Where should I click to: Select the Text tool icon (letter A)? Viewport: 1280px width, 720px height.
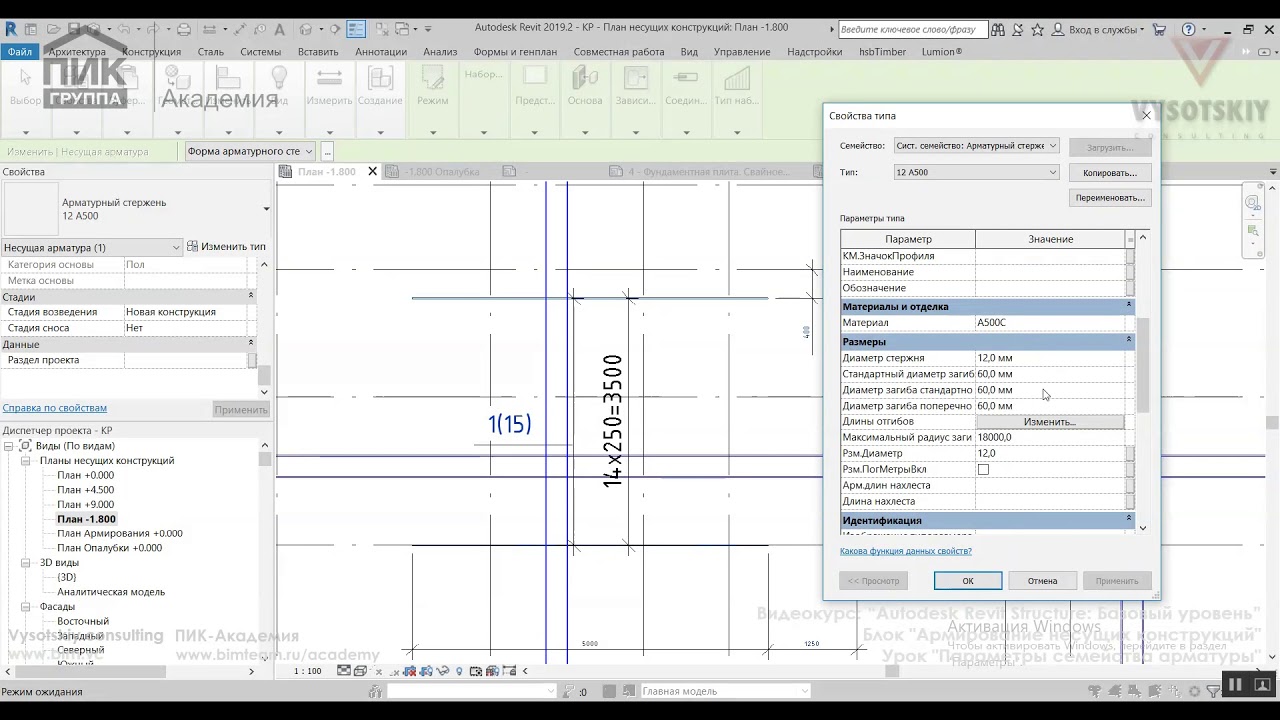pos(279,29)
